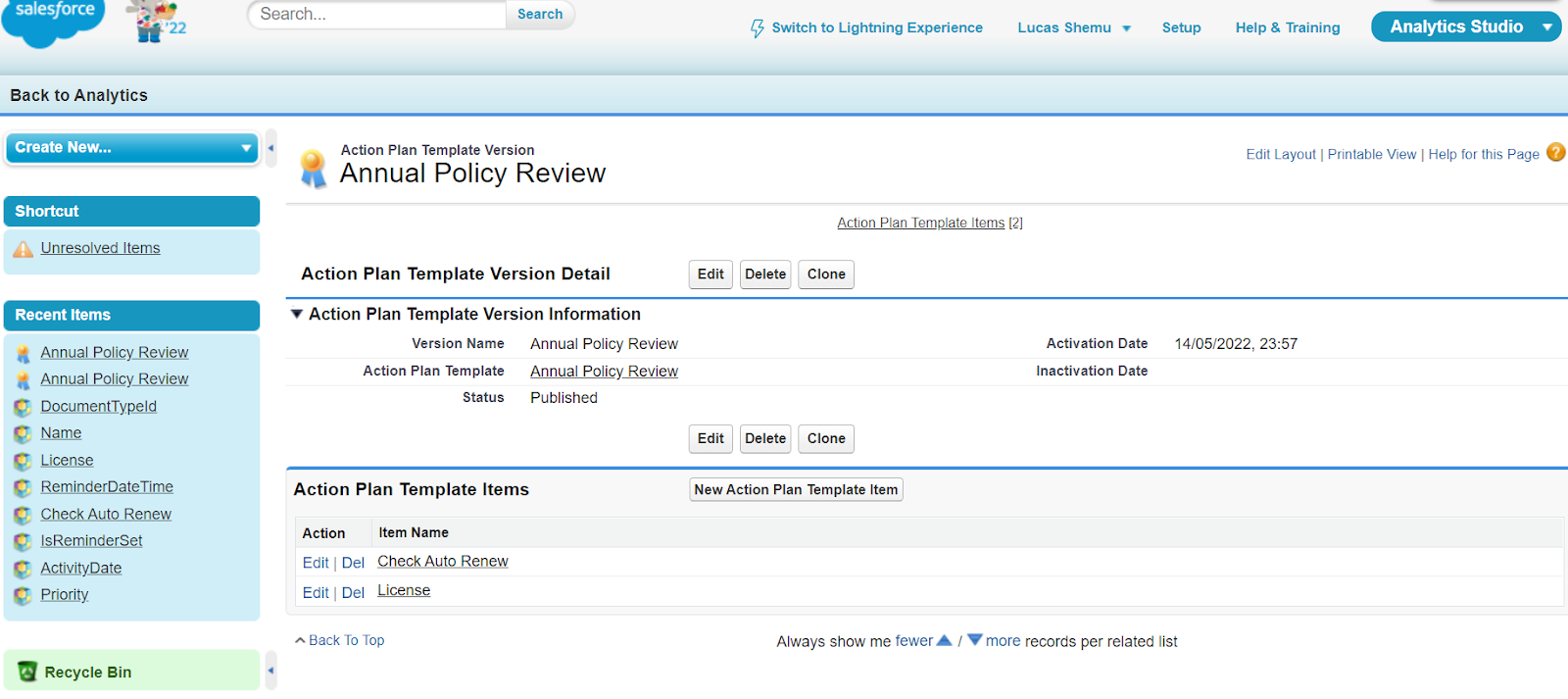Click the Search button
1568x699 pixels.
(x=540, y=14)
